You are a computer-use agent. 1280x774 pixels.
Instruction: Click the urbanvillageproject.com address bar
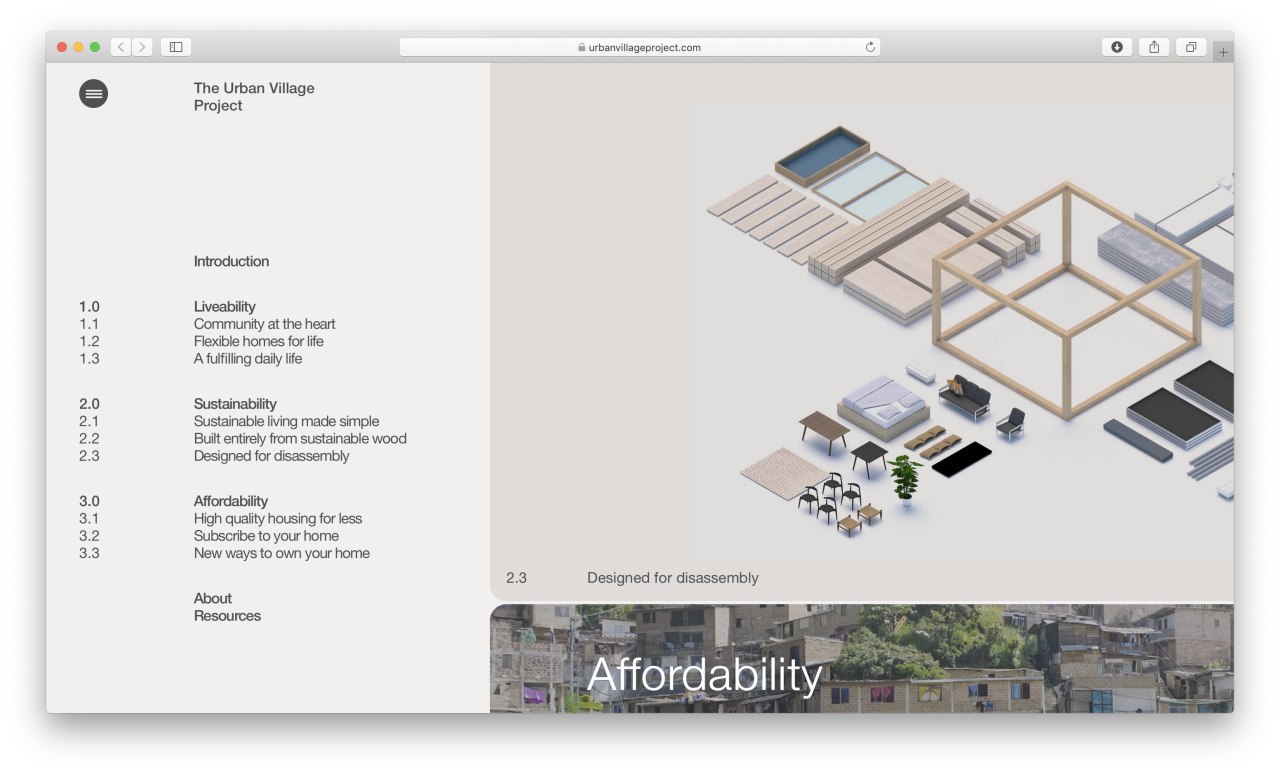[640, 47]
